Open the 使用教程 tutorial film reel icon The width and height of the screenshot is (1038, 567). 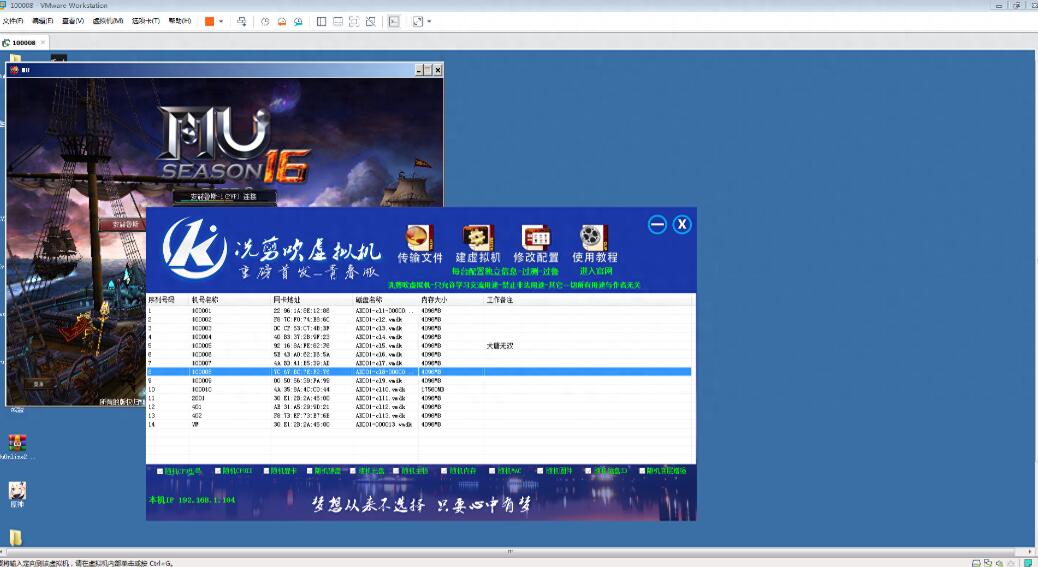[594, 238]
